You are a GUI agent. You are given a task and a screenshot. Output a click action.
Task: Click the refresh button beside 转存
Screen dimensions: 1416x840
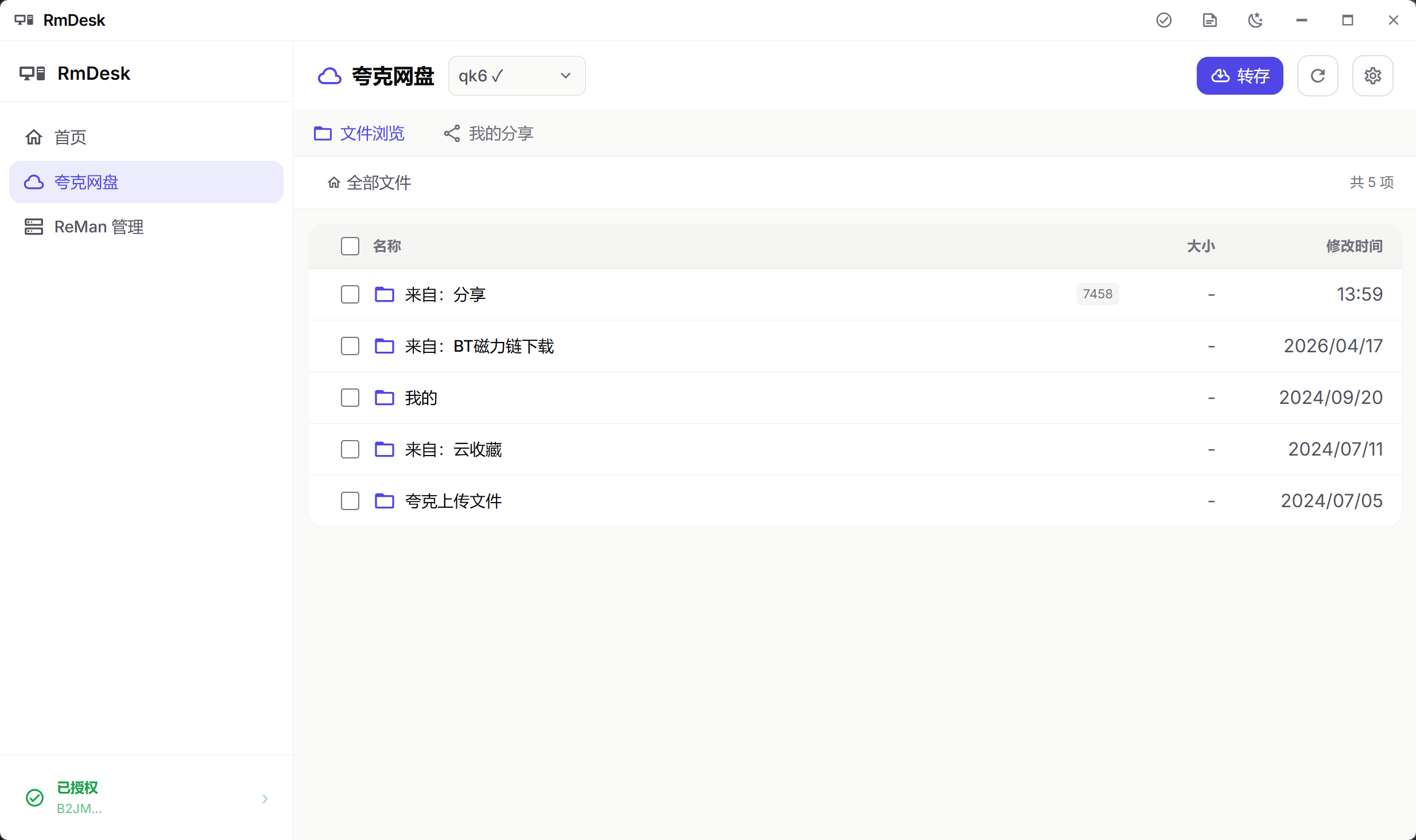point(1318,76)
